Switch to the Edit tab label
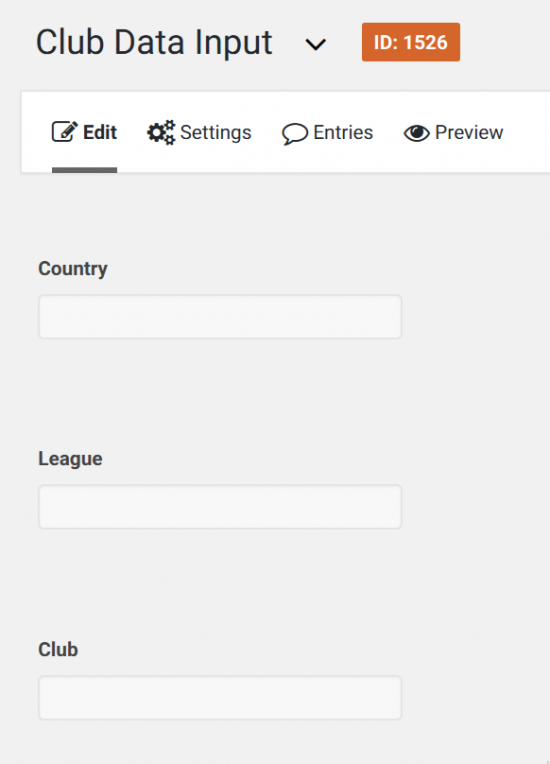This screenshot has height=764, width=550. click(100, 132)
